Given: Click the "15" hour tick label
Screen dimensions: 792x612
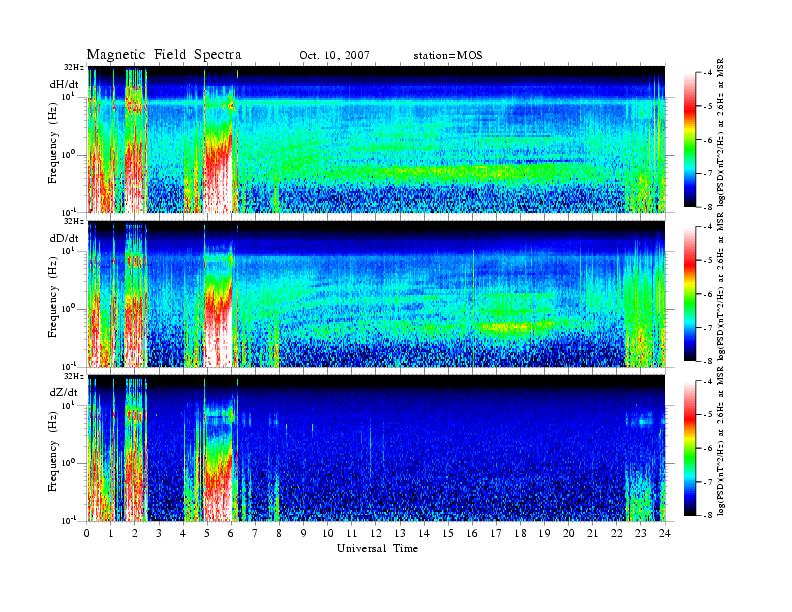Looking at the screenshot, I should point(448,533).
